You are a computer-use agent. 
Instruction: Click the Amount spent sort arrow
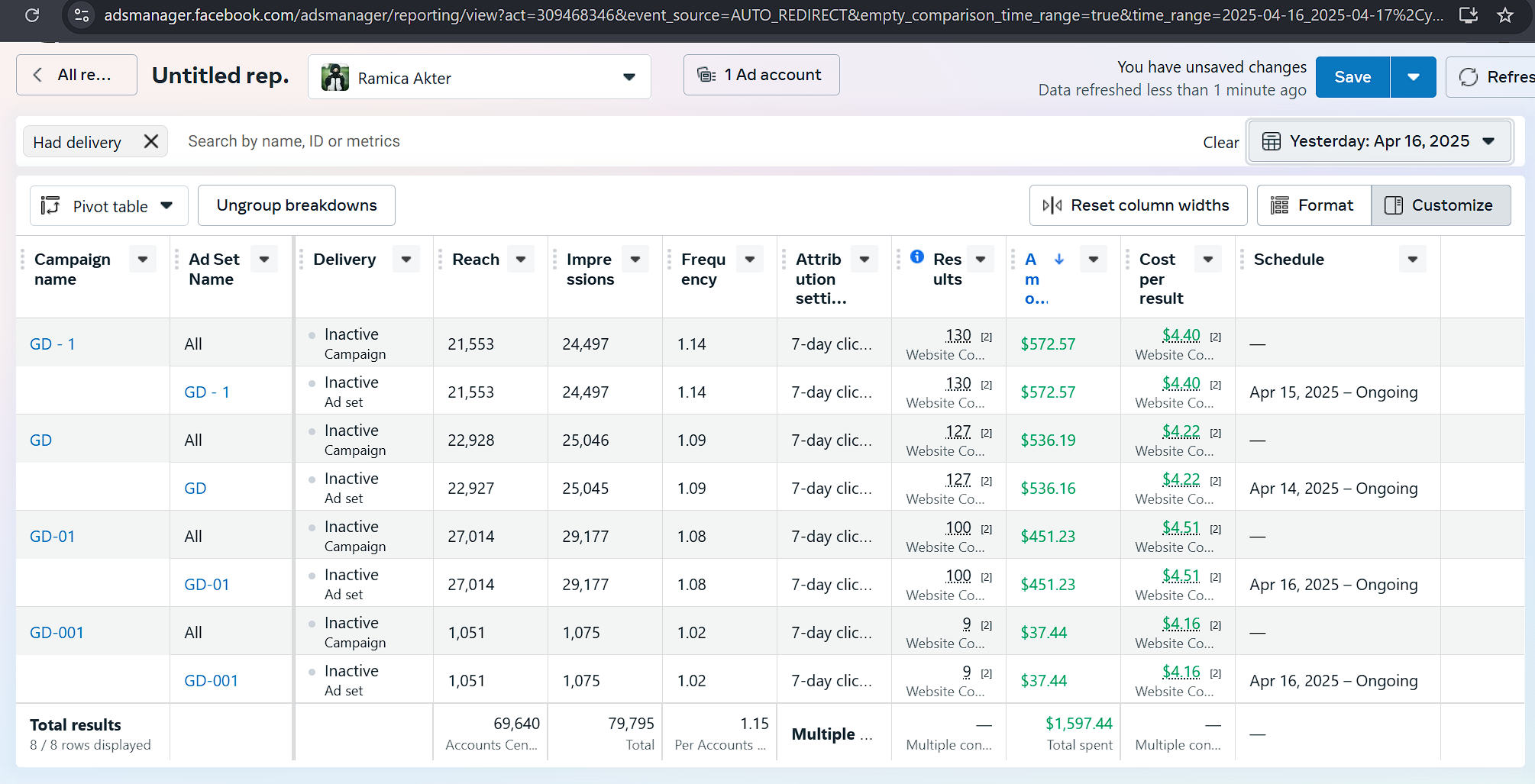1059,260
